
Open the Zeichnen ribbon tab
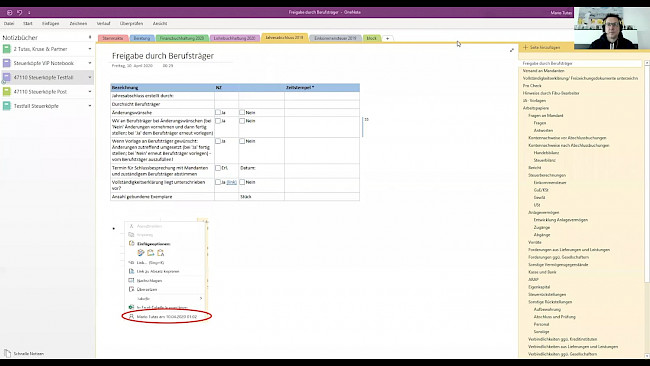[x=78, y=24]
